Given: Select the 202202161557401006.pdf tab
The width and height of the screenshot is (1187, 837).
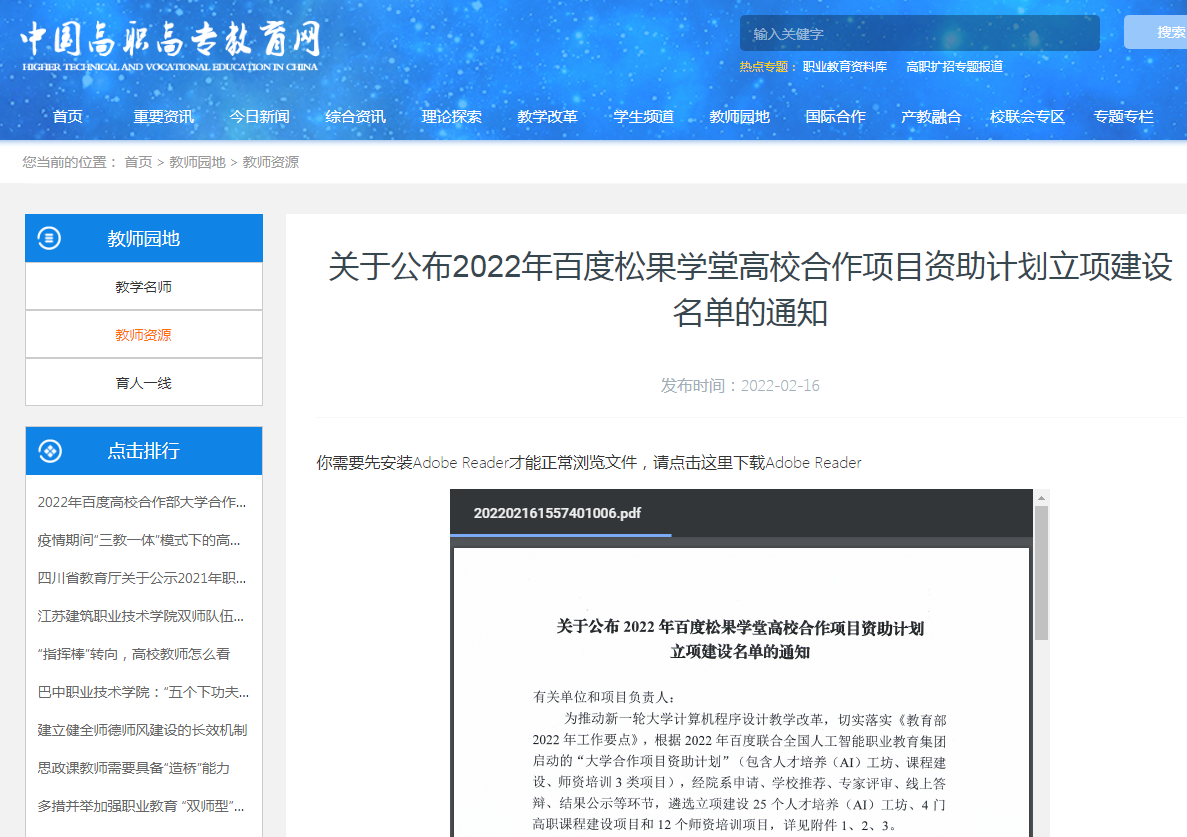Looking at the screenshot, I should coord(558,514).
